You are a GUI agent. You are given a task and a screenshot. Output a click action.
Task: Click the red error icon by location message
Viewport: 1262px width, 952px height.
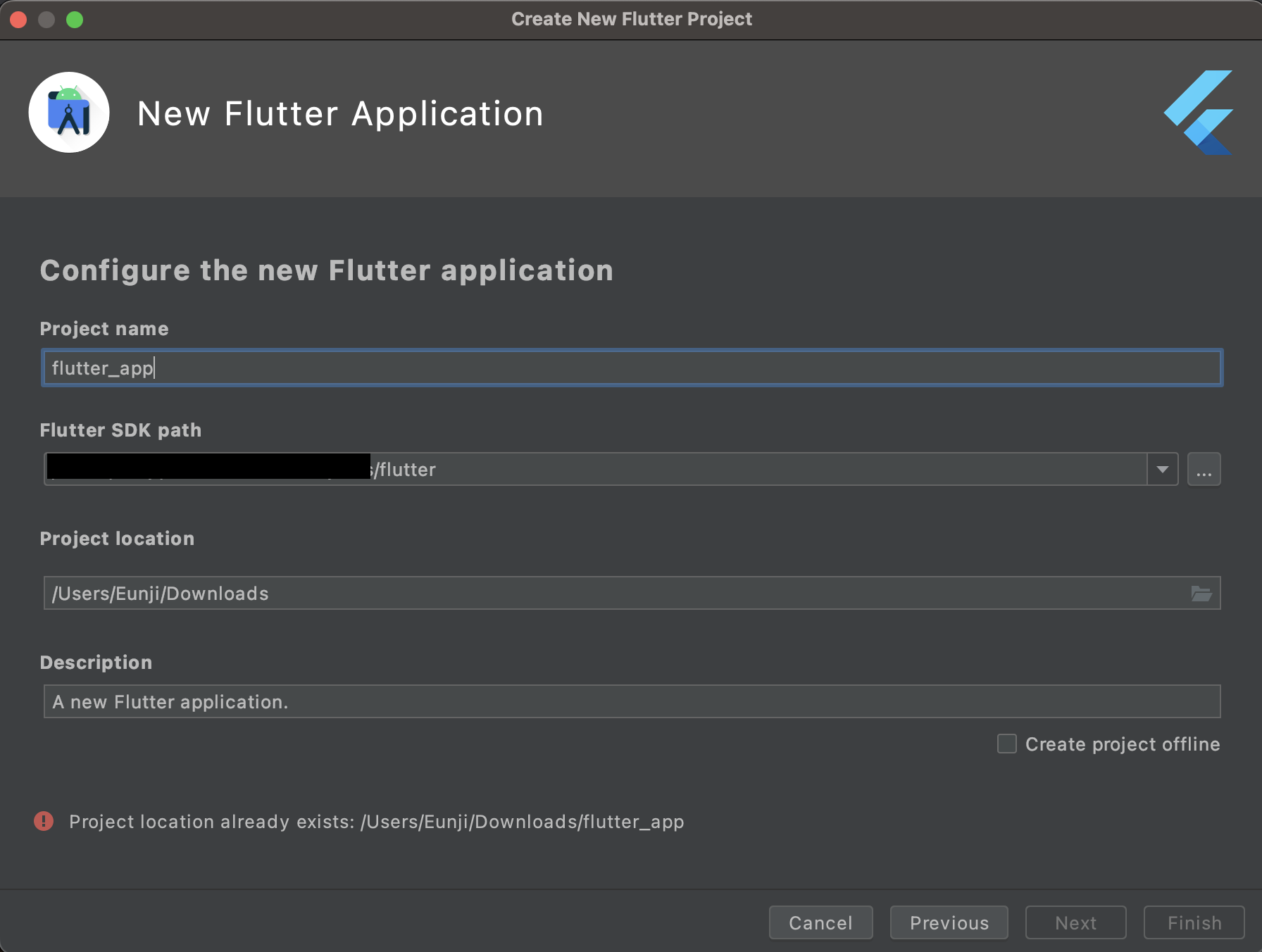[44, 821]
